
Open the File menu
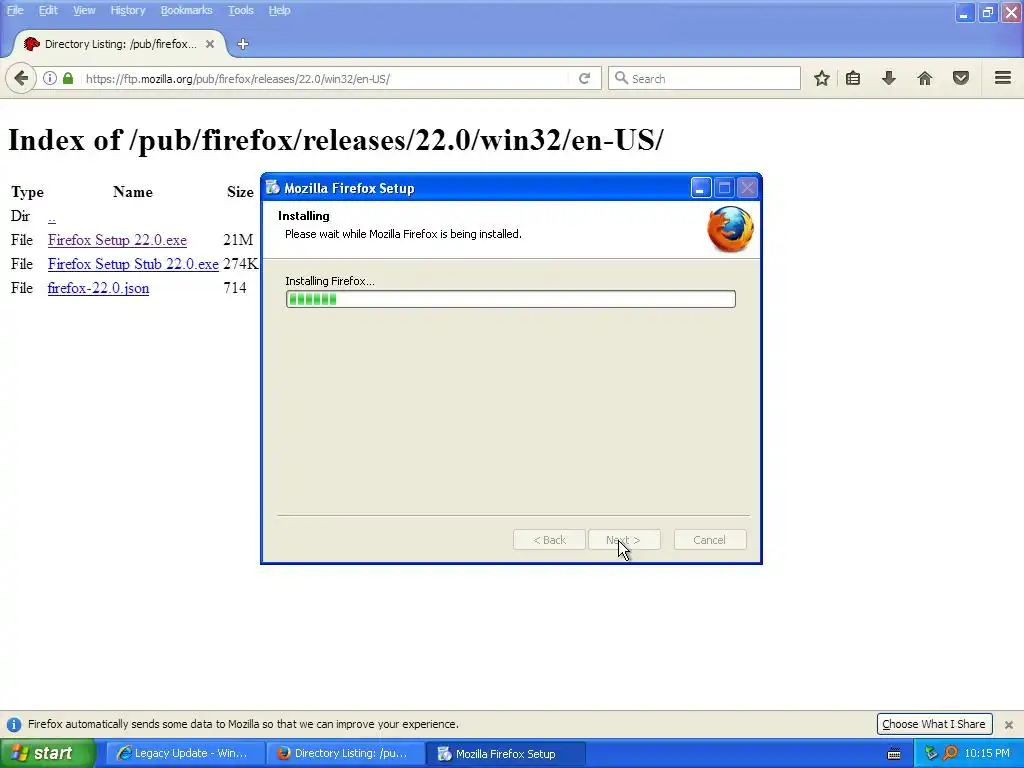click(x=15, y=10)
